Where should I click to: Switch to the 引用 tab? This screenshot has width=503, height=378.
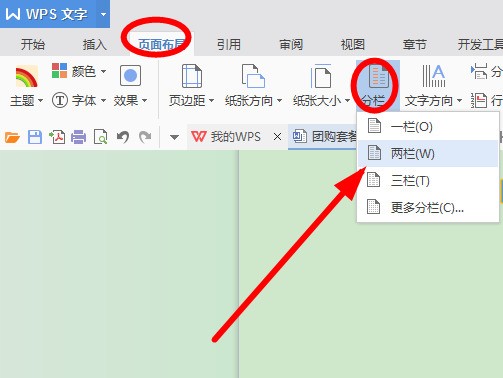click(229, 44)
